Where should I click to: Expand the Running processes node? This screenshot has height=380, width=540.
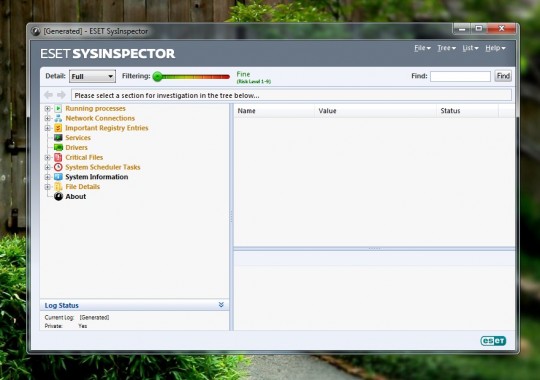click(x=48, y=109)
